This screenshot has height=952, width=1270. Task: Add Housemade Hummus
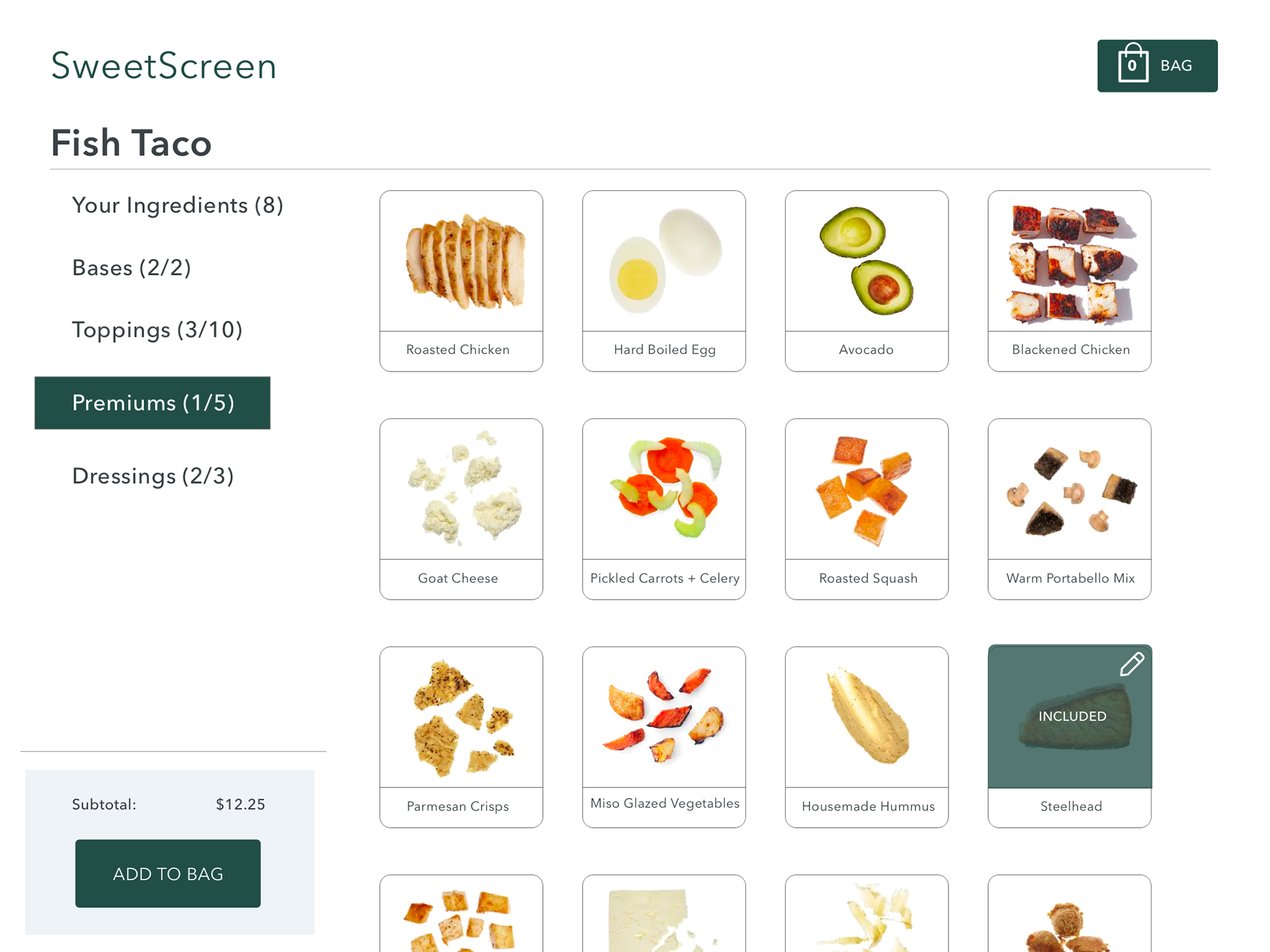pyautogui.click(x=867, y=737)
